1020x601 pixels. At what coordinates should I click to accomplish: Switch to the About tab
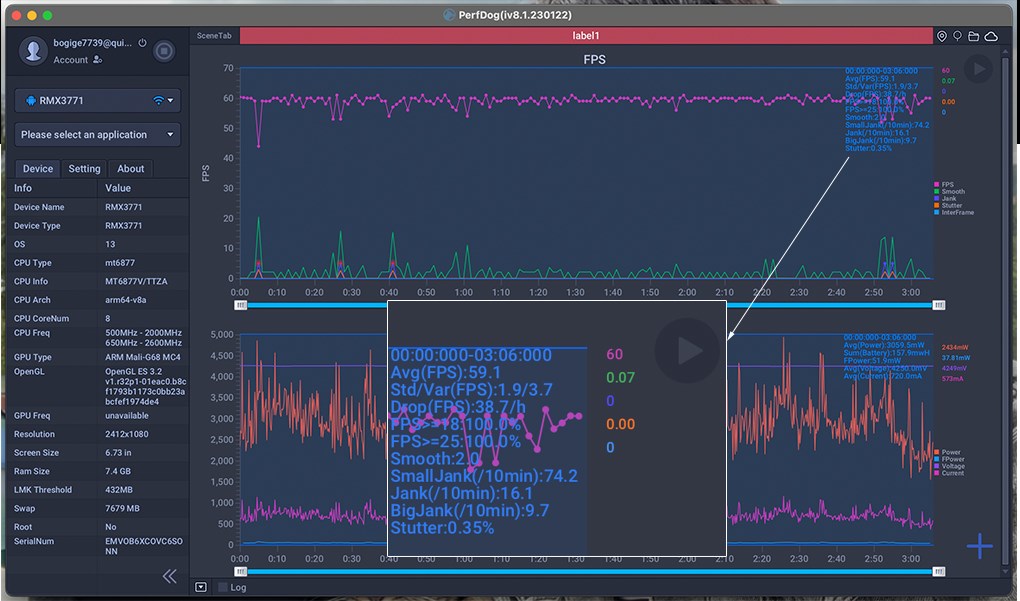click(131, 168)
